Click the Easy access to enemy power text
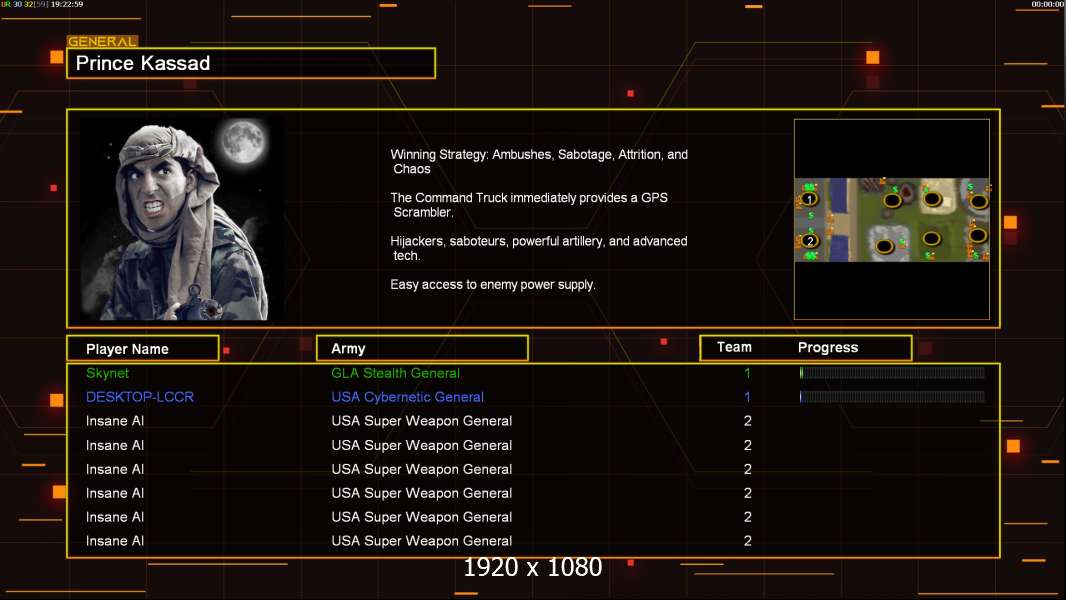1066x600 pixels. [x=493, y=285]
